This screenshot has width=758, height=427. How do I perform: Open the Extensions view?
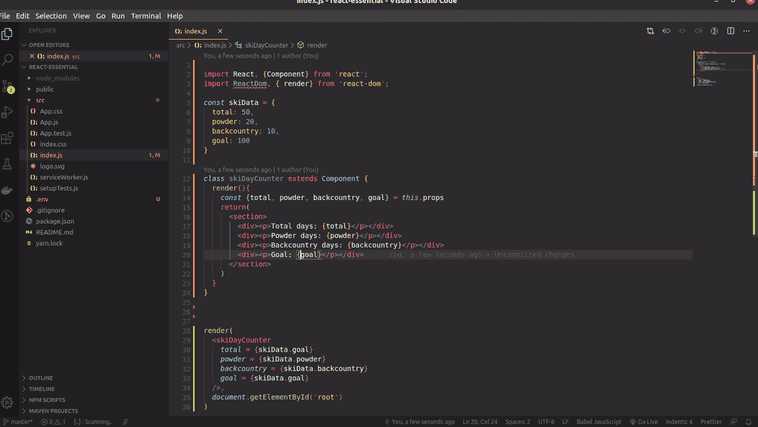(x=7, y=138)
